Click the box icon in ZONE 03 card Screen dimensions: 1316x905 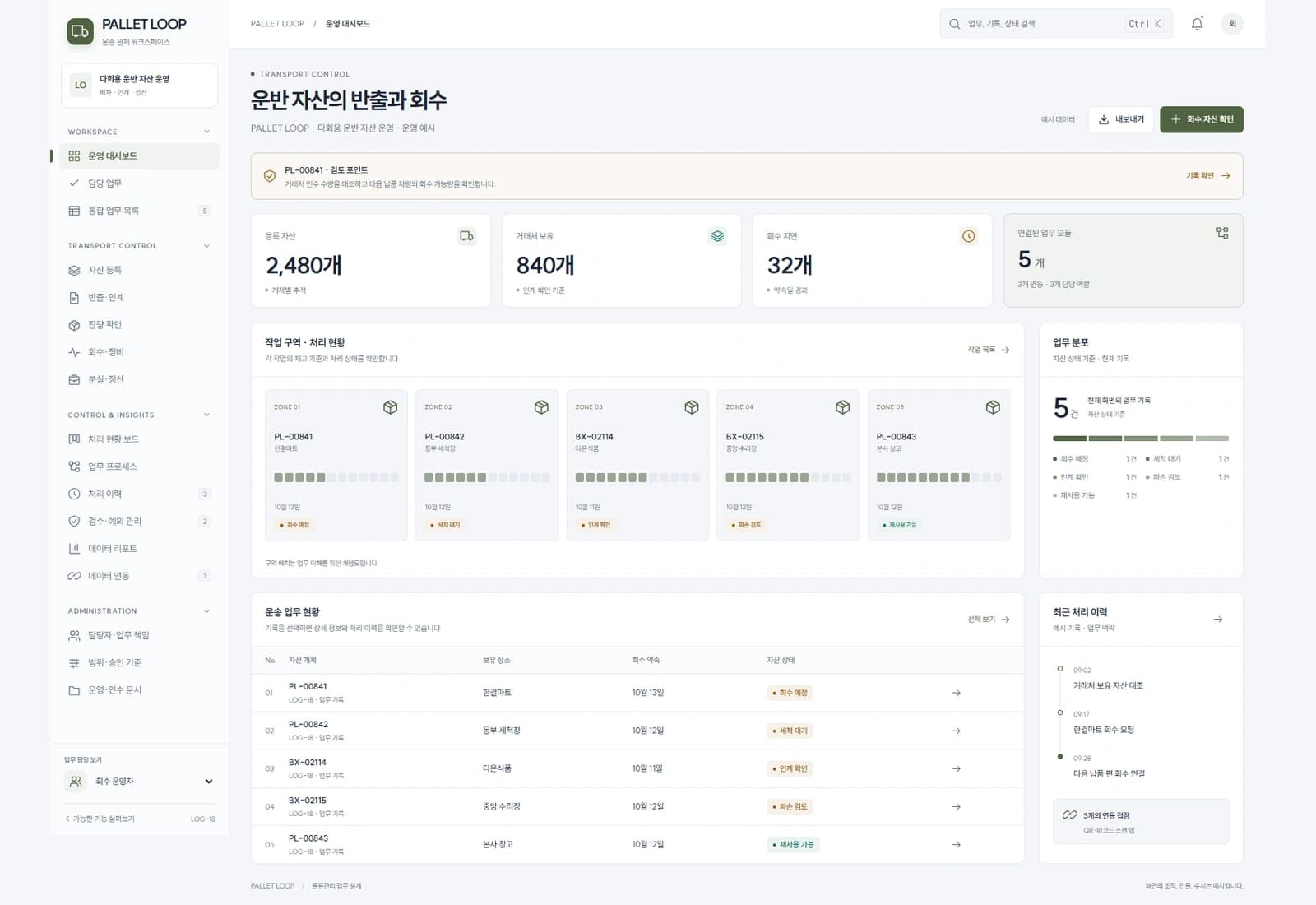[692, 407]
